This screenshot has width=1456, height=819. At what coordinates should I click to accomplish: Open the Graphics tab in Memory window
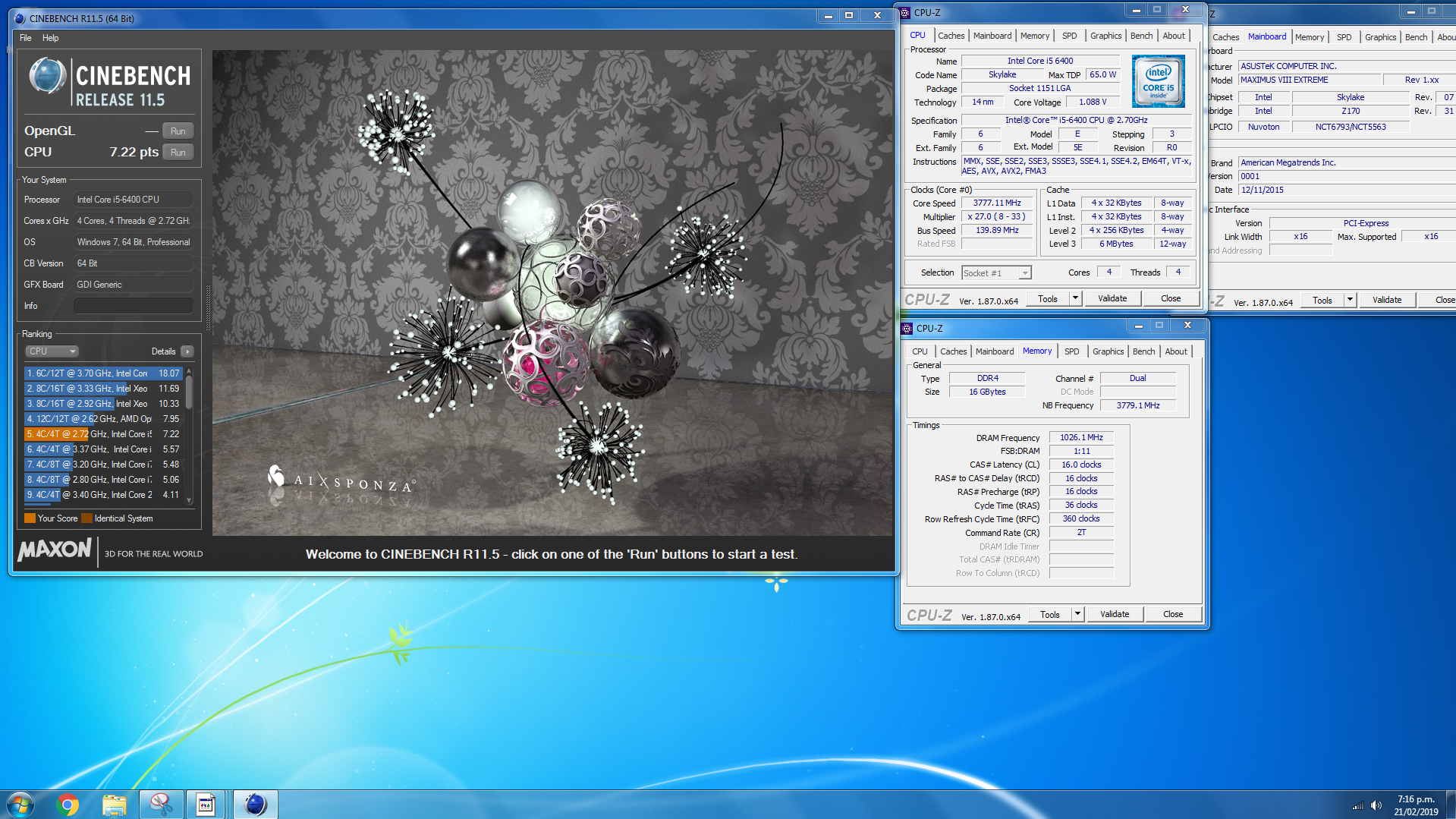click(1108, 351)
